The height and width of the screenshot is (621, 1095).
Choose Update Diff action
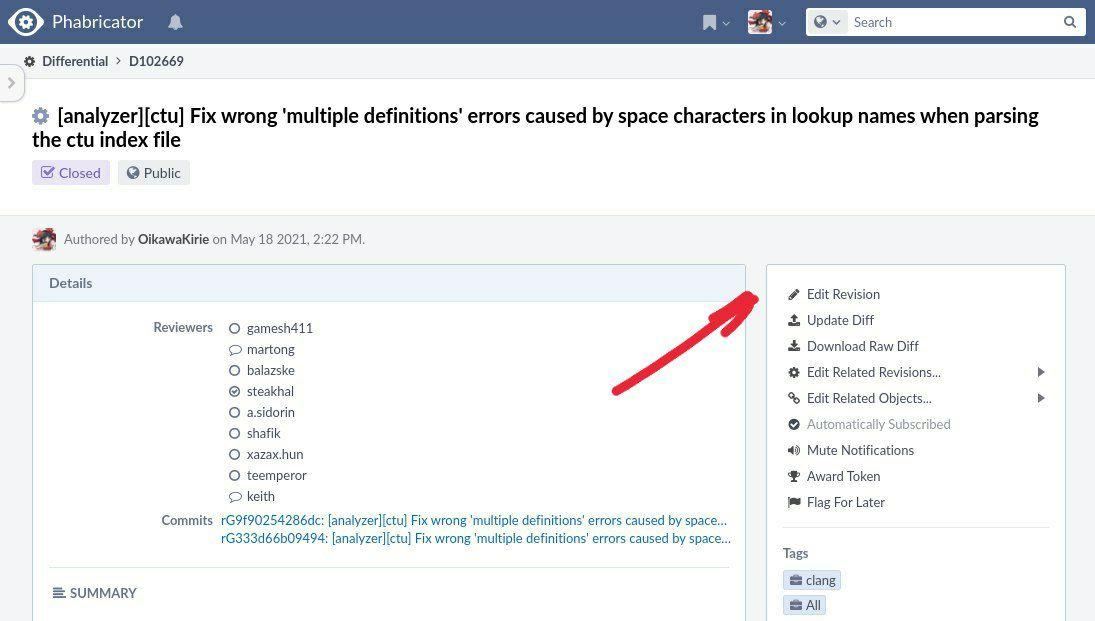(x=840, y=320)
